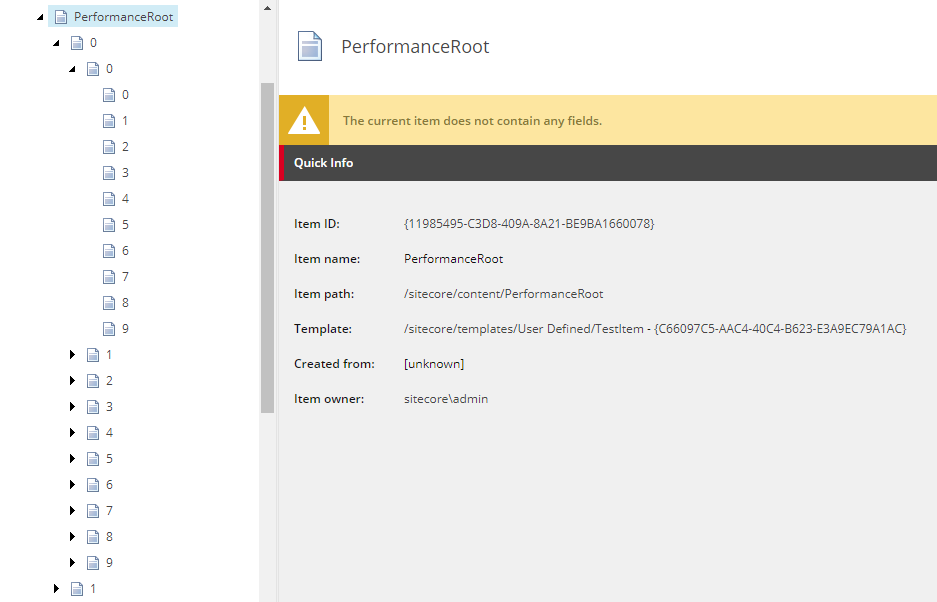The height and width of the screenshot is (602, 937).
Task: Click the icon of leaf item 4 without an arrow
Action: tap(109, 199)
